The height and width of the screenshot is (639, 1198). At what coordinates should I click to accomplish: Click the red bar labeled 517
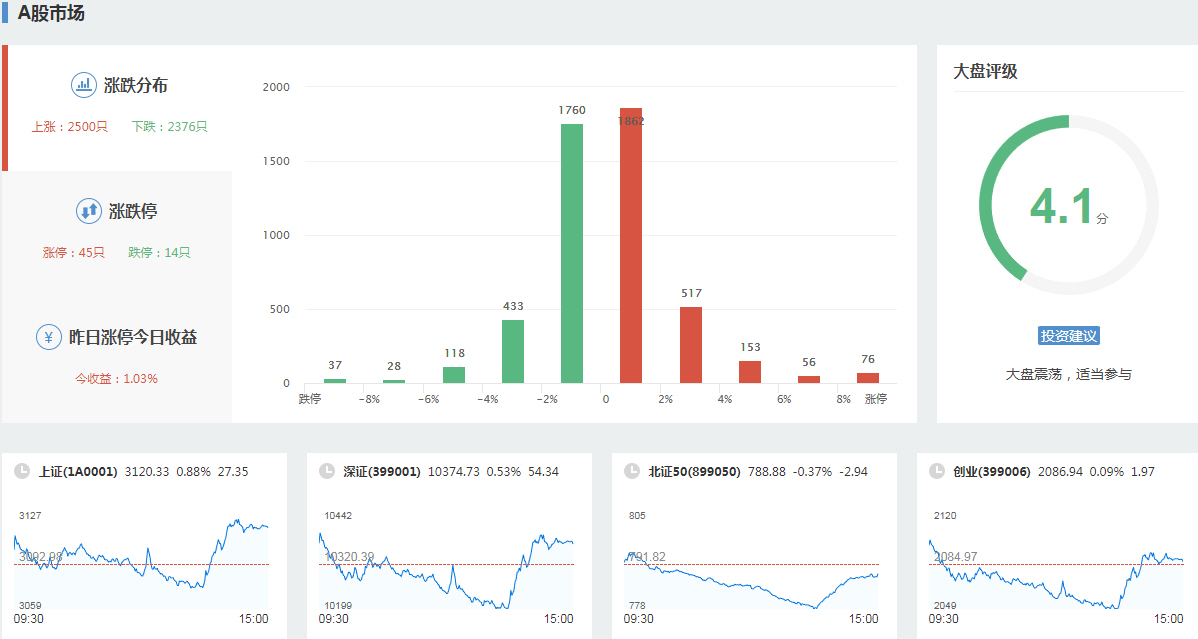pos(691,345)
